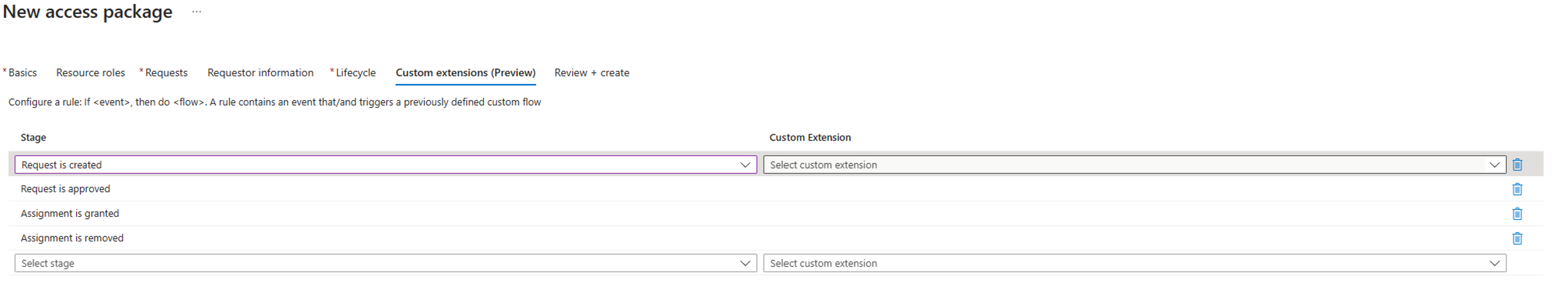Open the Select stage dropdown
1568x305 pixels.
(x=385, y=263)
